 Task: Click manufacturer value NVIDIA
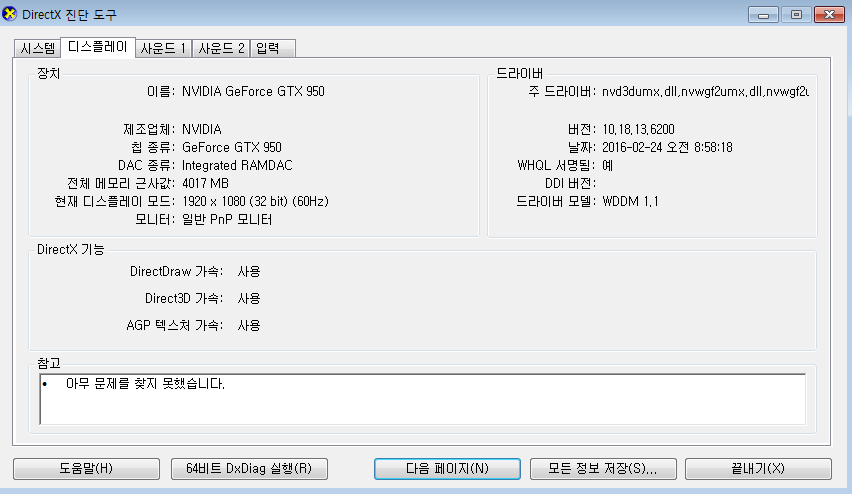(202, 129)
